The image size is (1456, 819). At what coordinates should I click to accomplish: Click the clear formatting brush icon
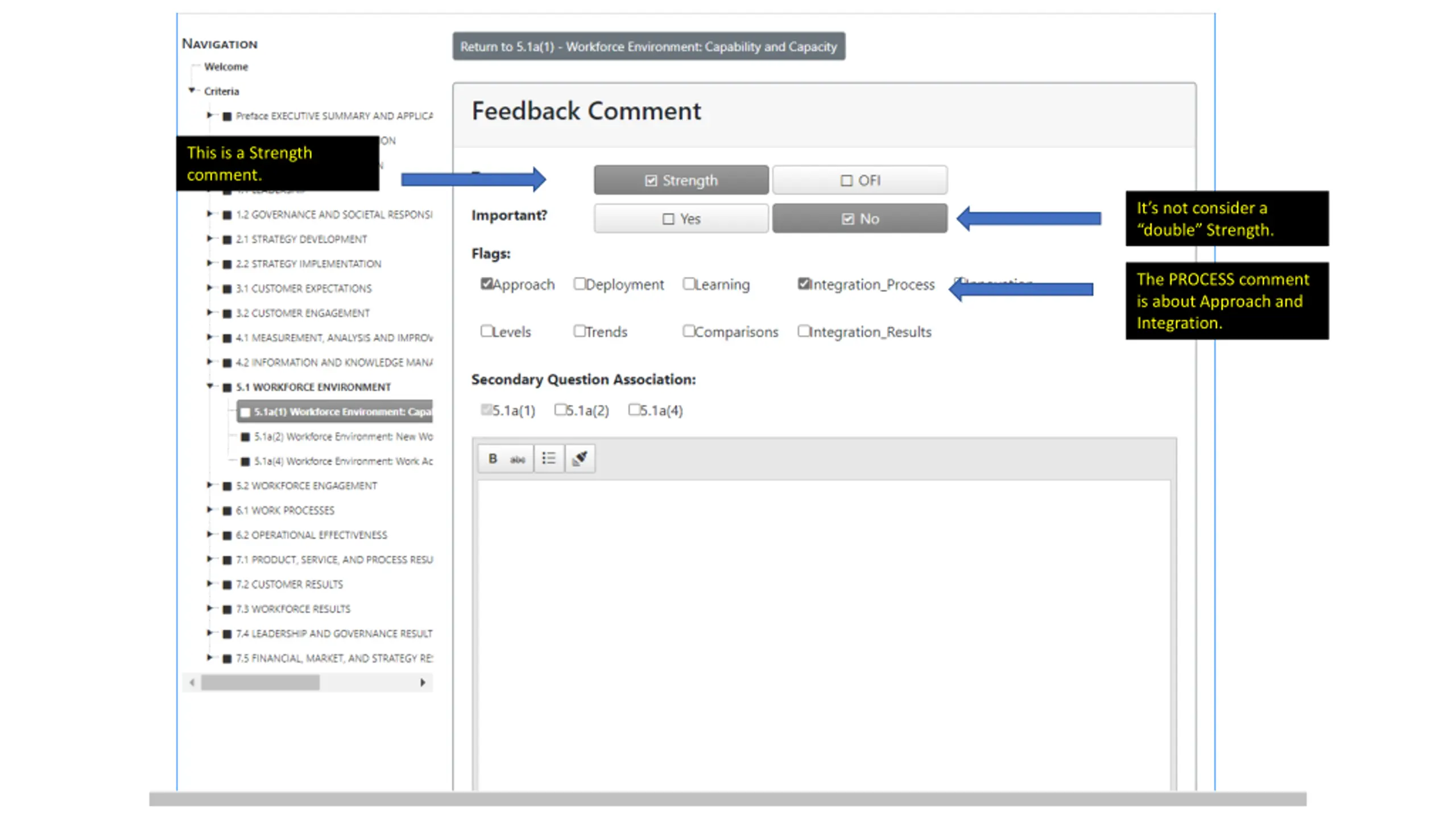point(580,458)
